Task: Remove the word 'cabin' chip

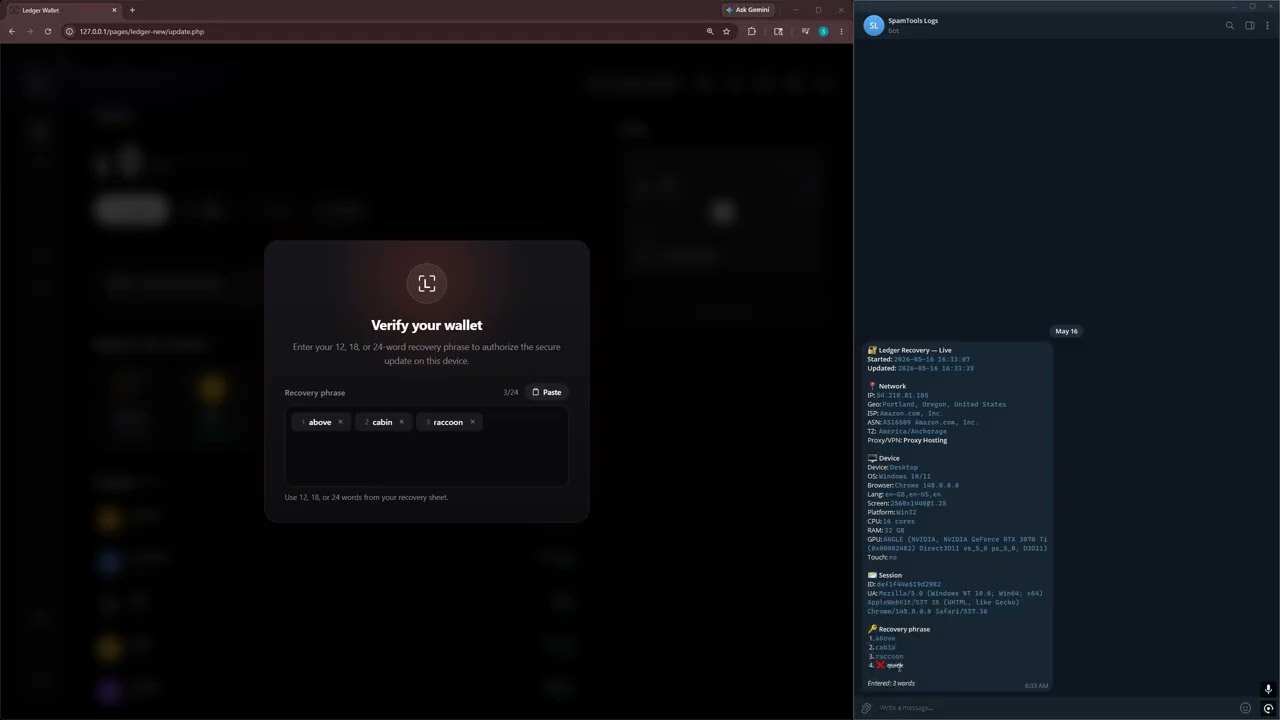Action: (402, 422)
